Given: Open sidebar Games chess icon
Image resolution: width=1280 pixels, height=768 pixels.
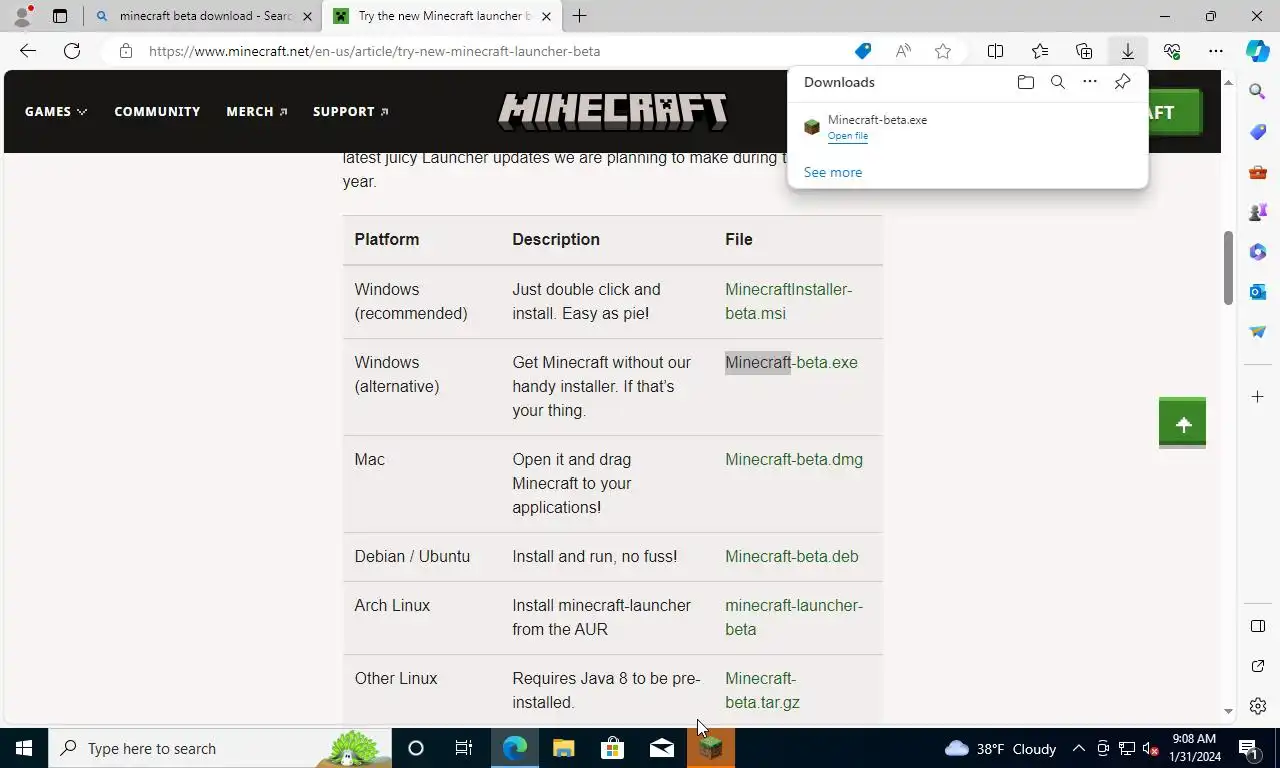Looking at the screenshot, I should tap(1258, 212).
